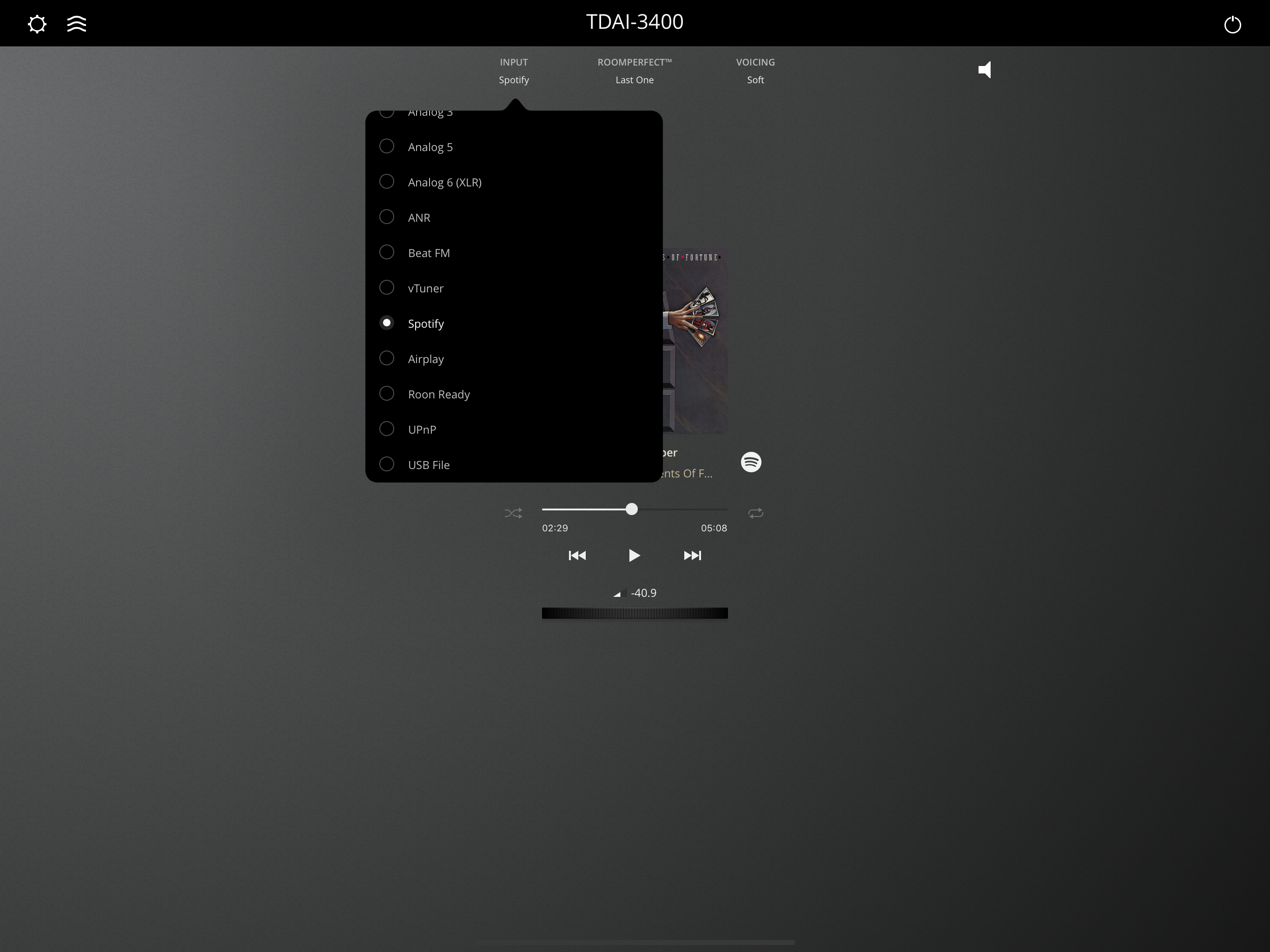This screenshot has height=952, width=1270.
Task: Click the -40.9 volume value
Action: pos(644,593)
